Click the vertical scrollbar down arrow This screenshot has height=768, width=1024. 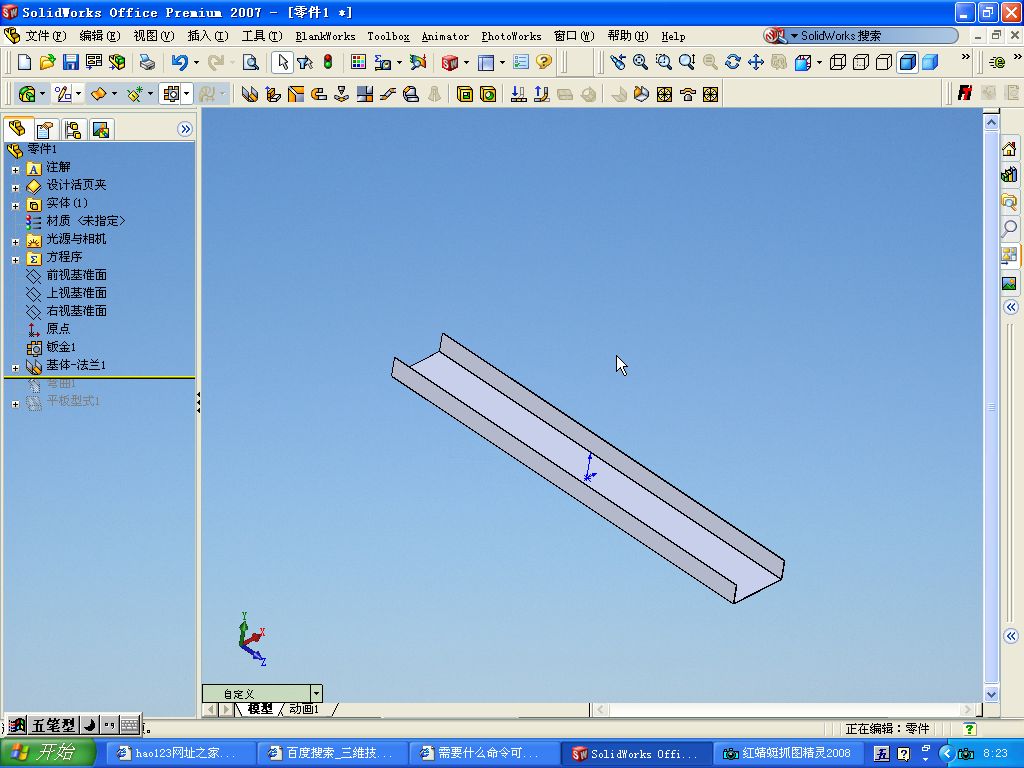[x=991, y=695]
